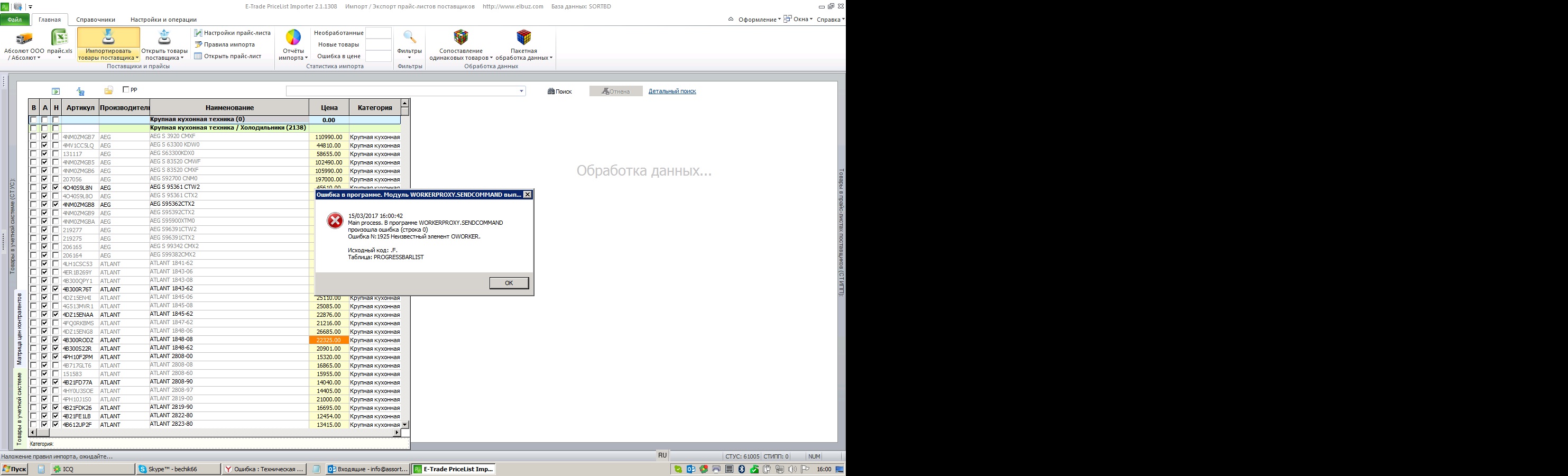Screen dimensions: 1568x476
Task: Click the green checkmark flag tray icon
Action: click(754, 469)
